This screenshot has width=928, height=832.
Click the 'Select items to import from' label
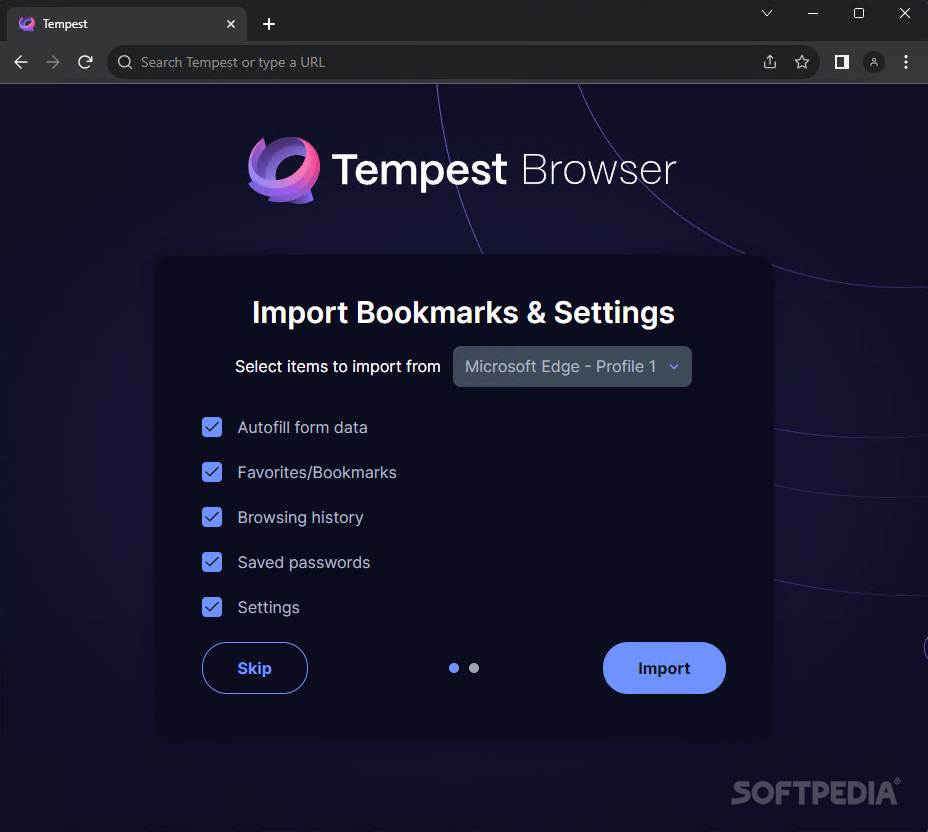pos(337,367)
